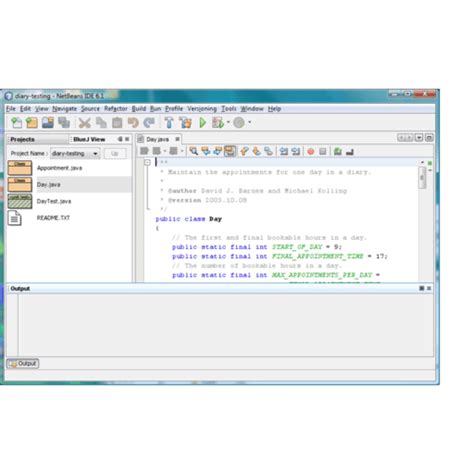Close the Day.java editor tab
The width and height of the screenshot is (474, 474).
pyautogui.click(x=177, y=139)
